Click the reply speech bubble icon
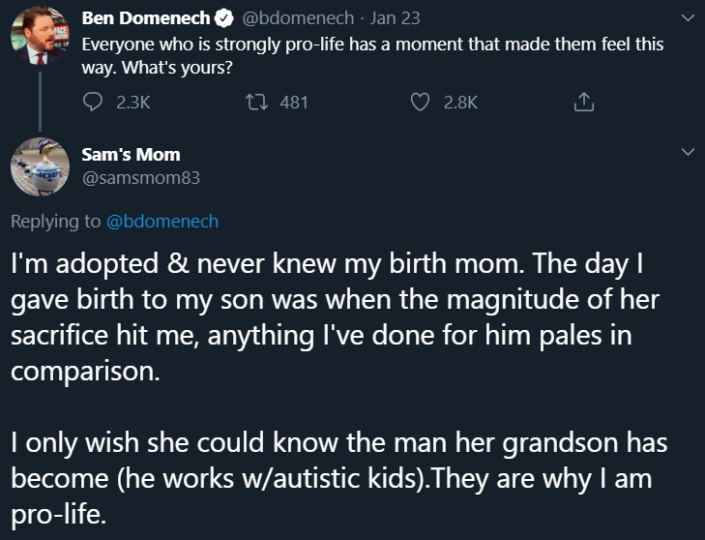705x540 pixels. (x=92, y=101)
